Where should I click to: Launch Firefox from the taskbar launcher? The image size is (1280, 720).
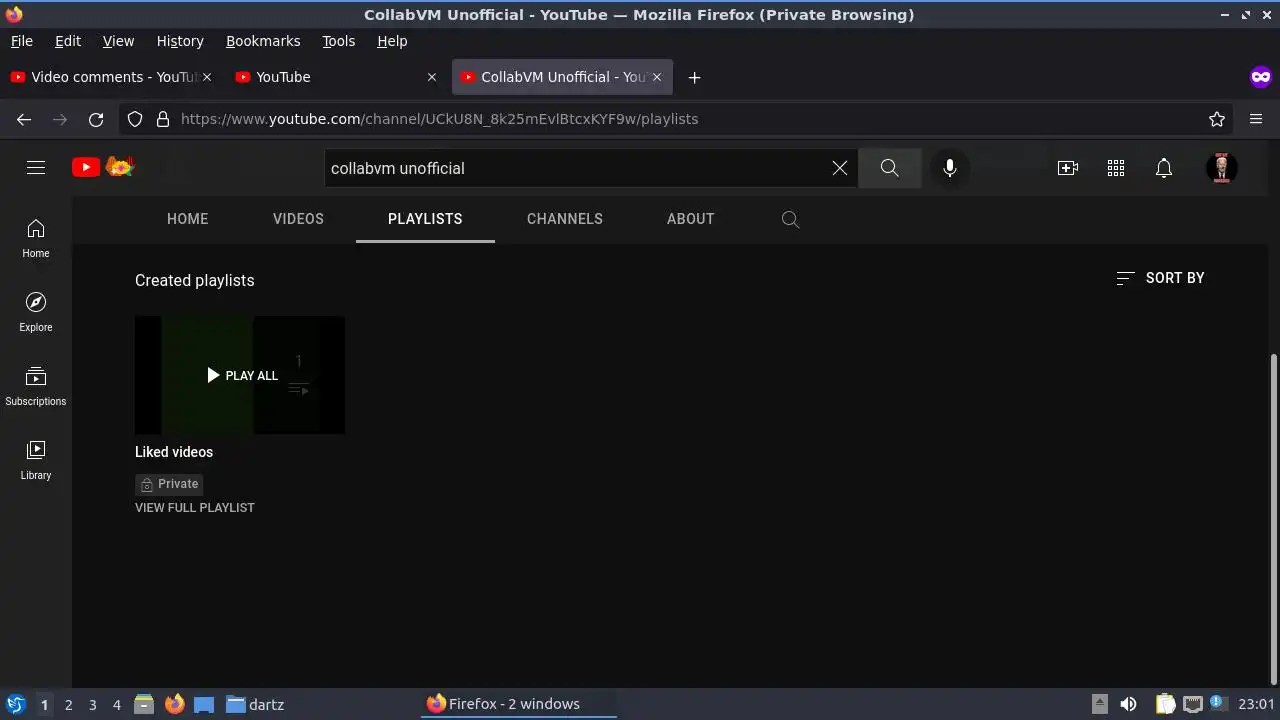tap(174, 704)
